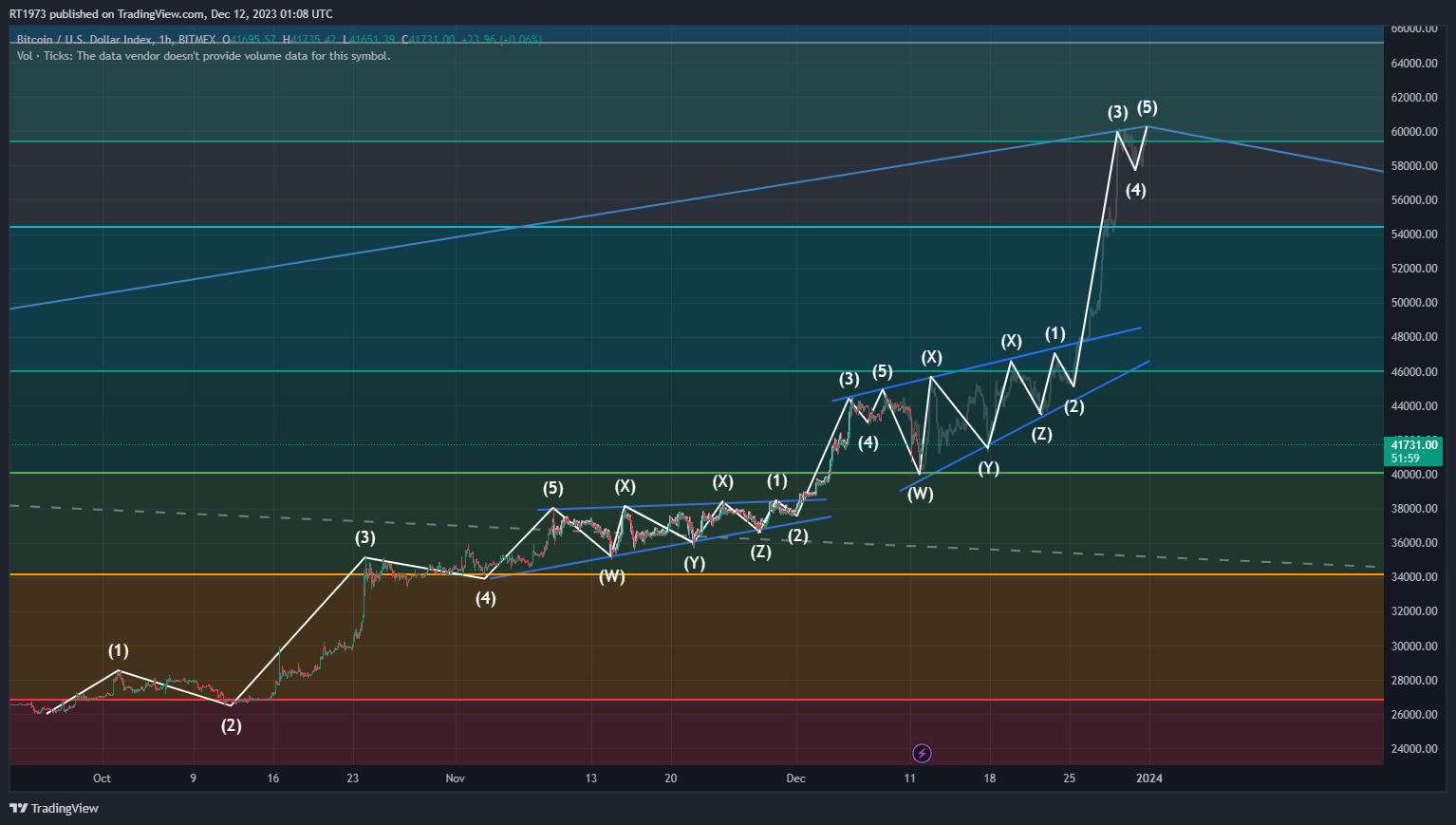Click the 56000.00 price axis label
This screenshot has width=1456, height=825.
tap(1414, 199)
